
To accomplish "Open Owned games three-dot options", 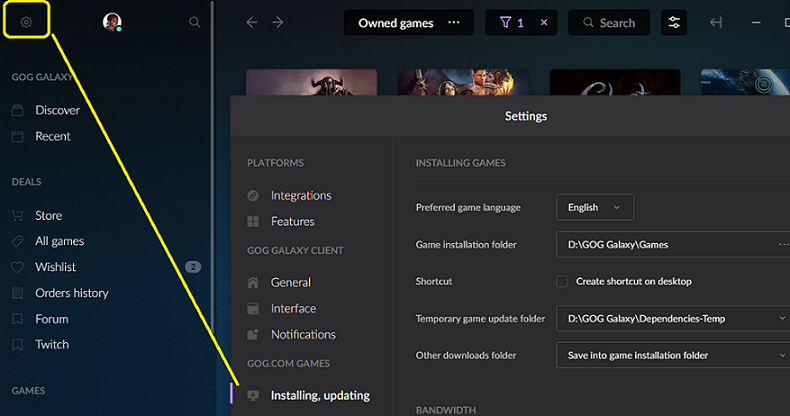I will click(x=454, y=22).
